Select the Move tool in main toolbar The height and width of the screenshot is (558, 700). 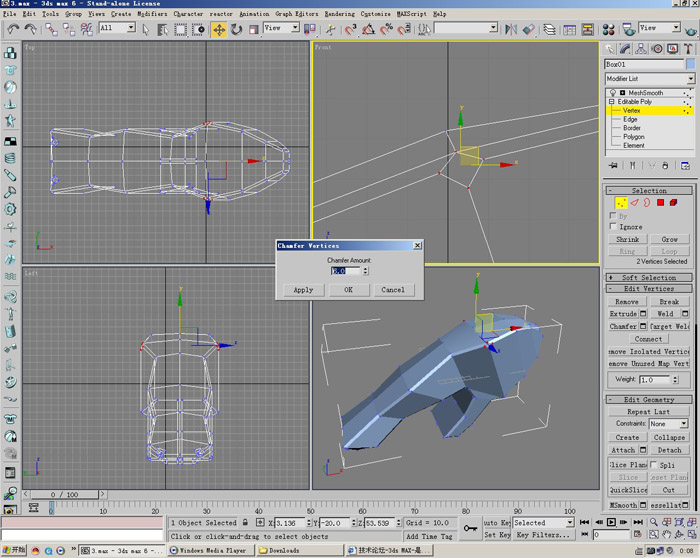coord(219,29)
